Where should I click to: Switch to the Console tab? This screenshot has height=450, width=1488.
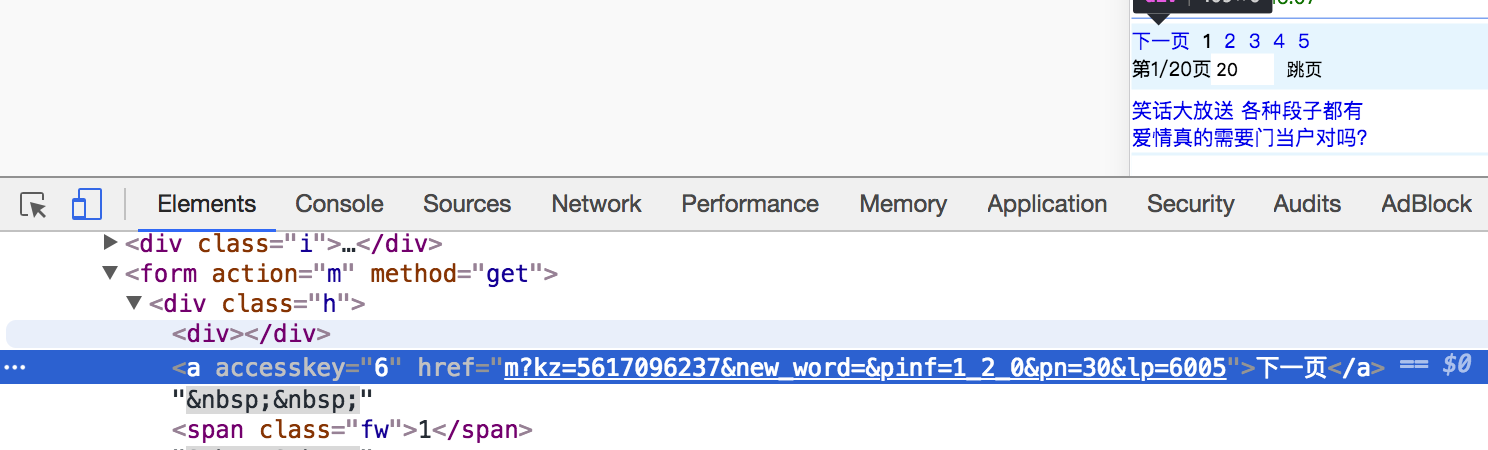click(339, 204)
